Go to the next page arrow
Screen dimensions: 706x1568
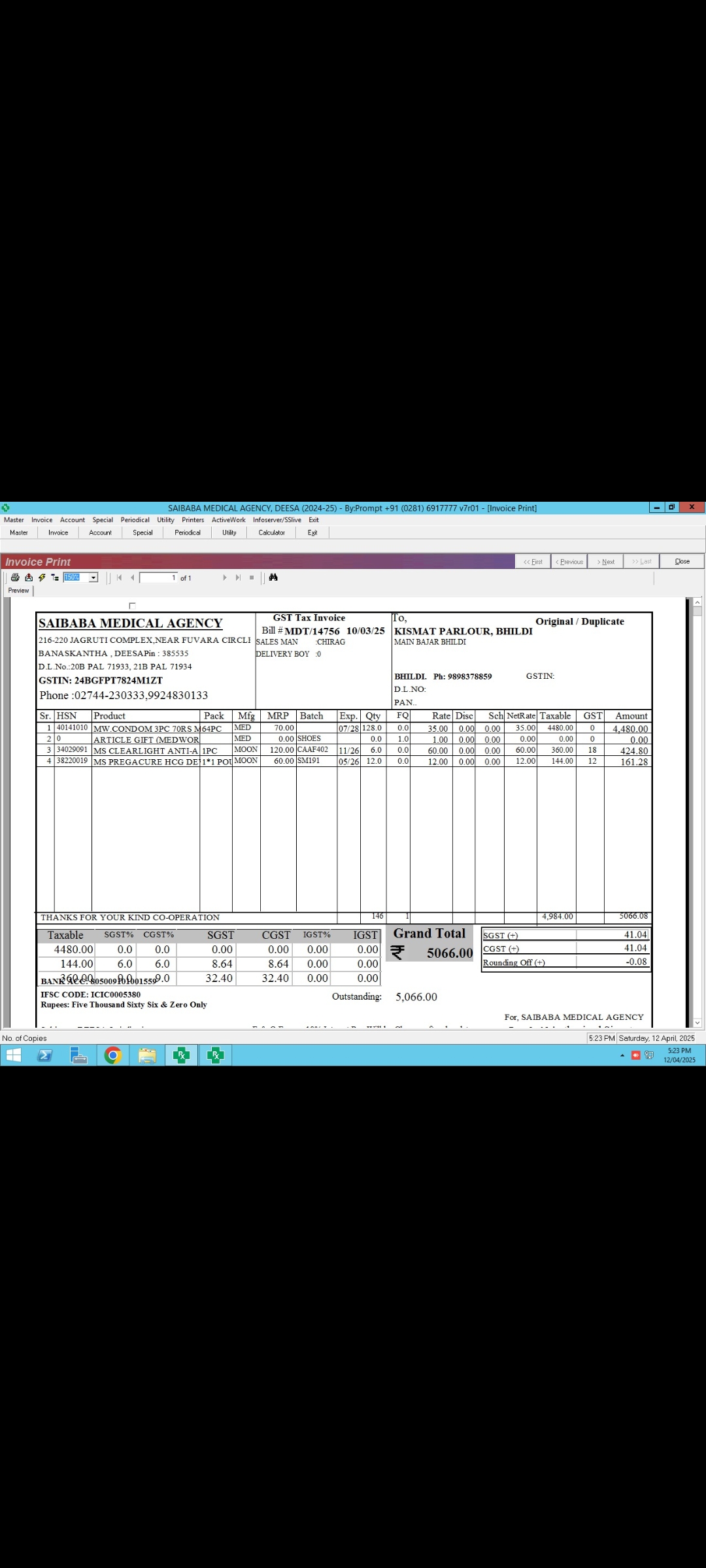click(225, 578)
